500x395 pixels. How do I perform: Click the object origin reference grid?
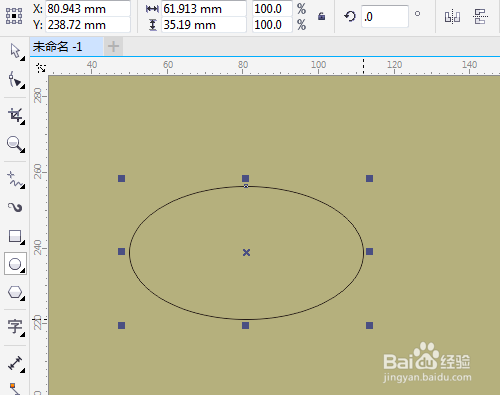click(14, 16)
